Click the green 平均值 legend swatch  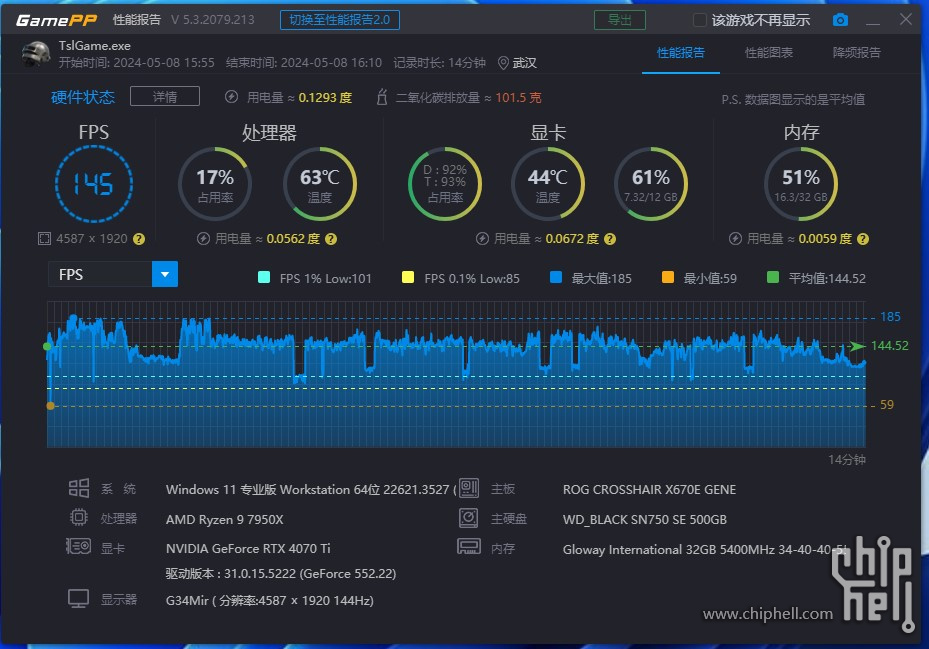773,277
